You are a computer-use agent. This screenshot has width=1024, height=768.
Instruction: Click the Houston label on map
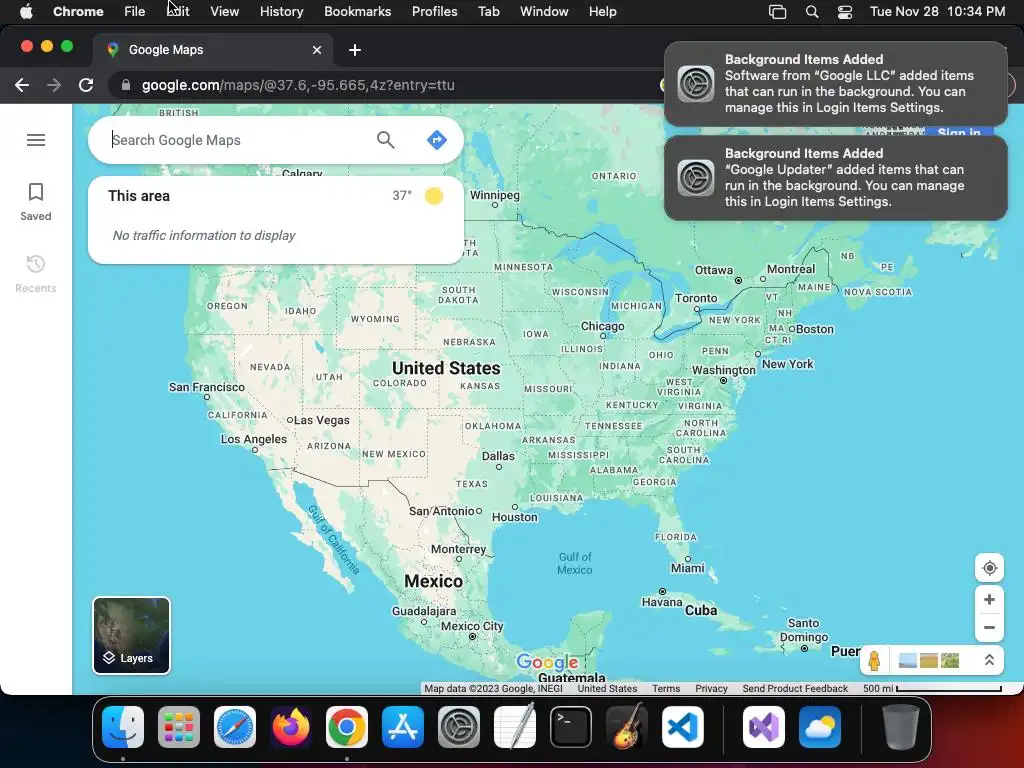pyautogui.click(x=515, y=517)
